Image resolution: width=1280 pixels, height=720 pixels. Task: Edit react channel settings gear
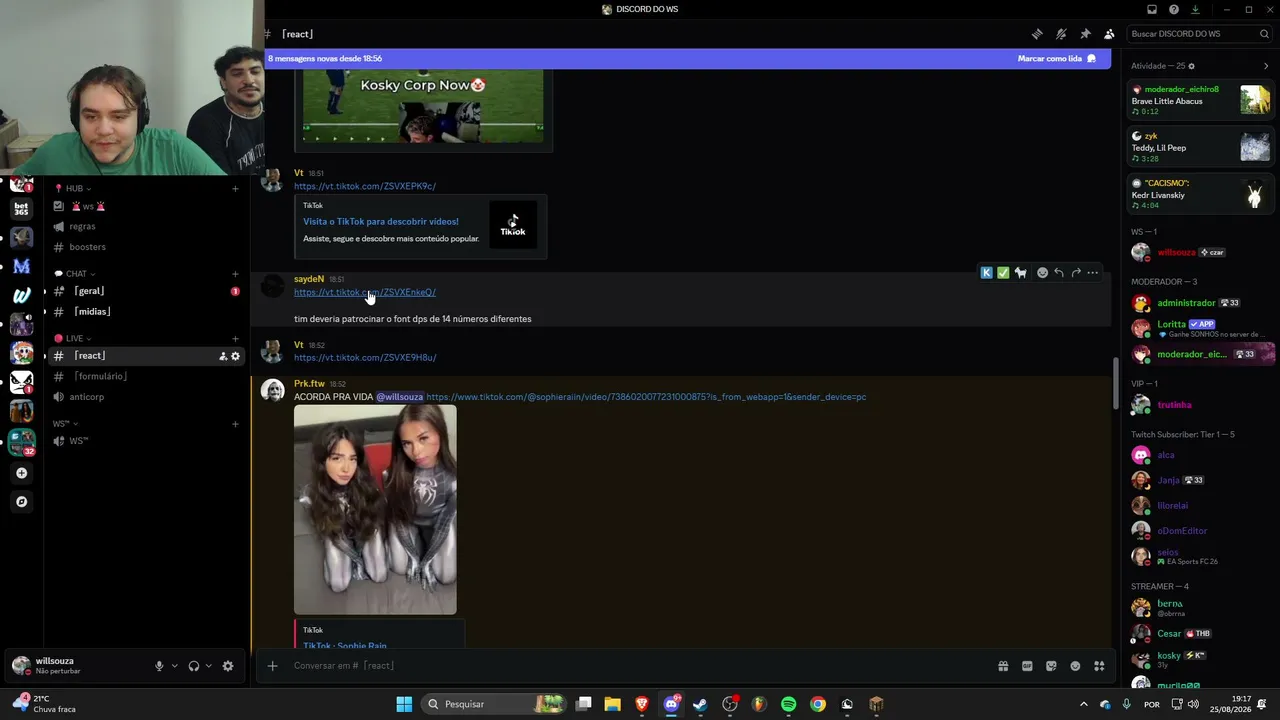[236, 356]
